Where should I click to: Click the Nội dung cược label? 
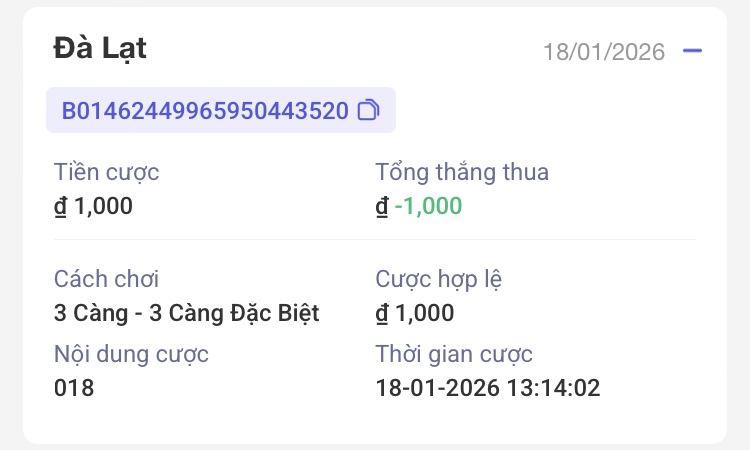click(131, 354)
